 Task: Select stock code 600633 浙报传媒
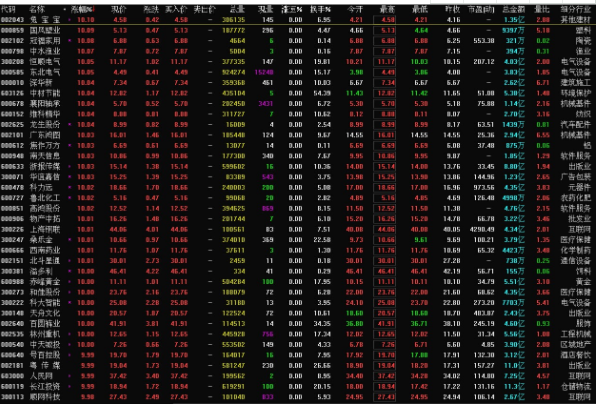(46, 165)
